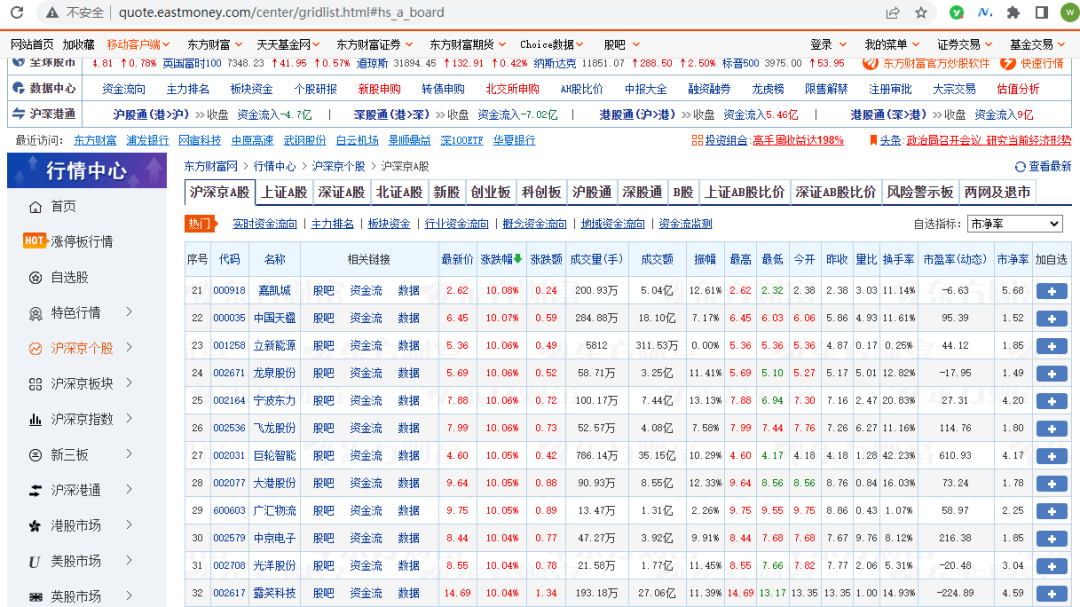This screenshot has width=1080, height=607.
Task: Open 实时资金流向 link
Action: click(264, 224)
